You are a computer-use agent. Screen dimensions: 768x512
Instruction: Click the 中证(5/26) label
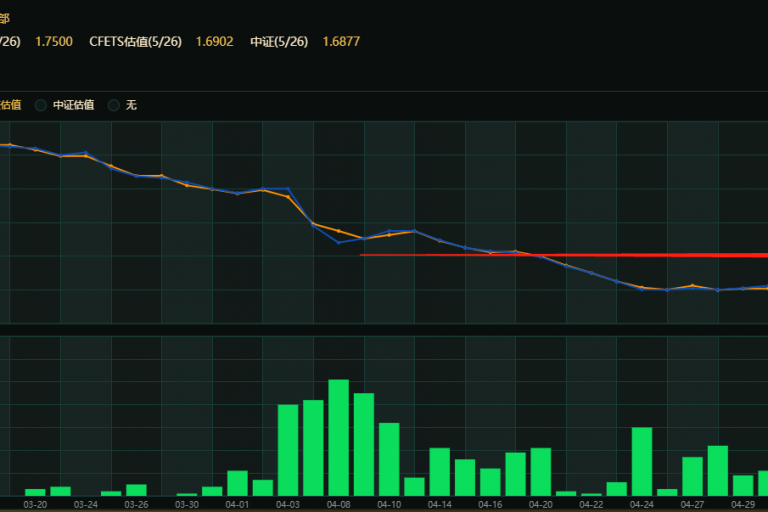[x=279, y=41]
